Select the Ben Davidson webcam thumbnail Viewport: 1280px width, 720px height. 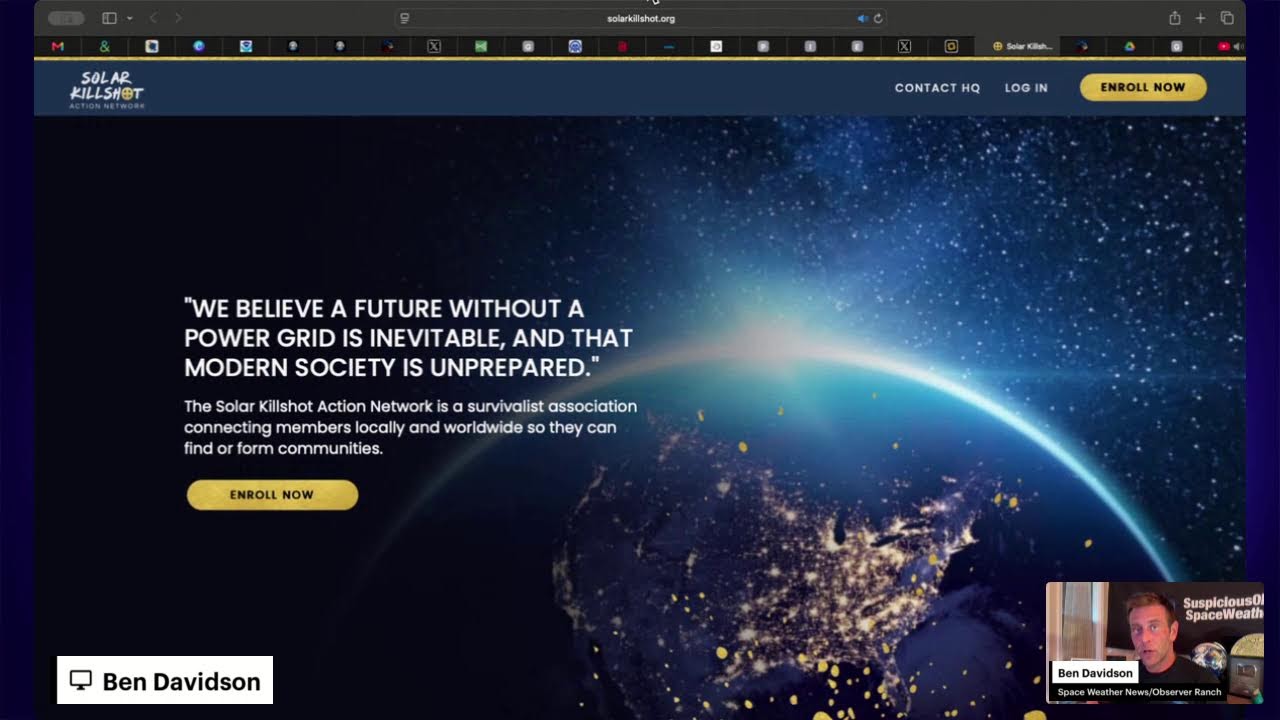(1155, 642)
